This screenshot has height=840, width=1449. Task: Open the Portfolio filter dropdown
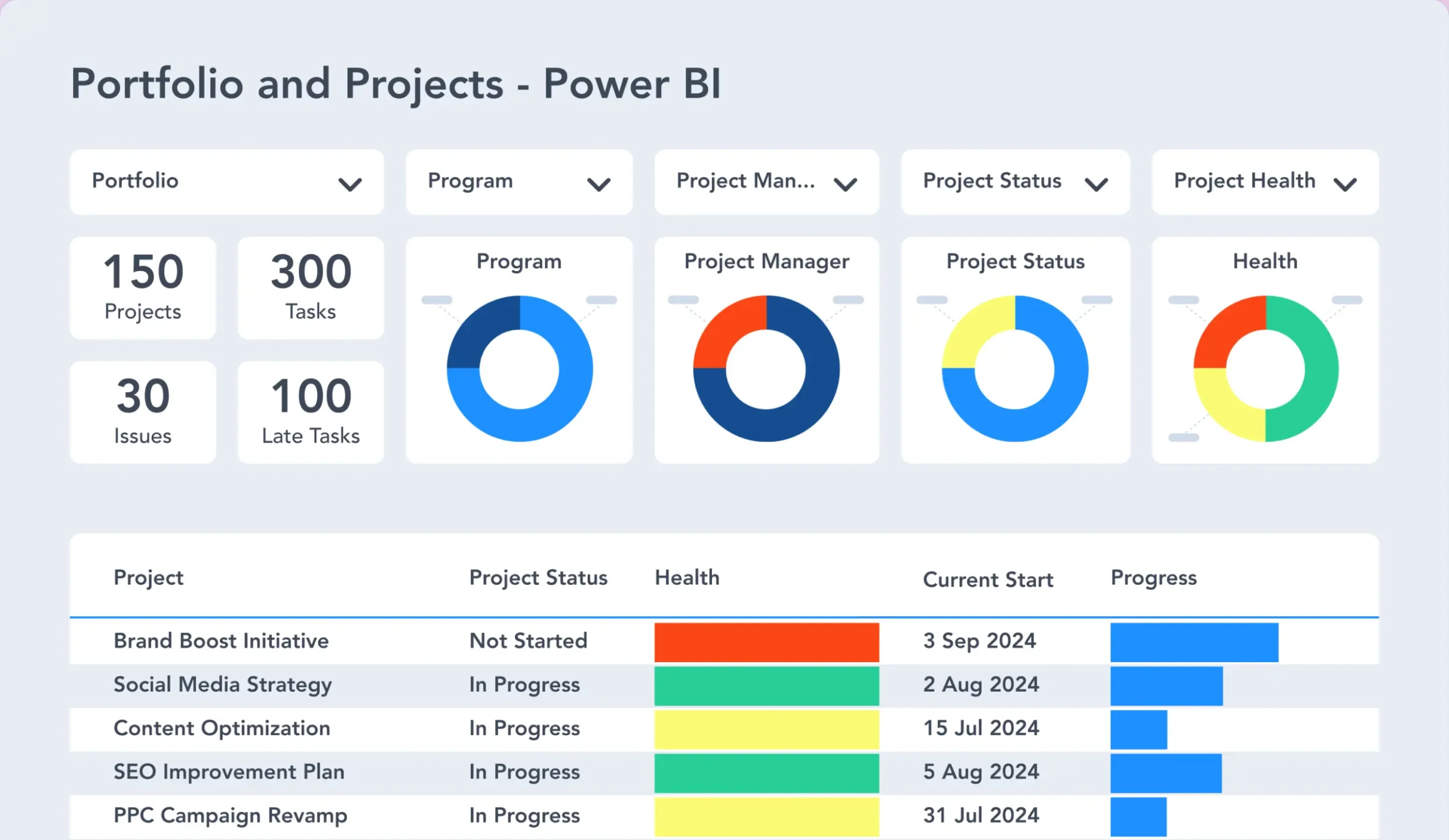226,182
